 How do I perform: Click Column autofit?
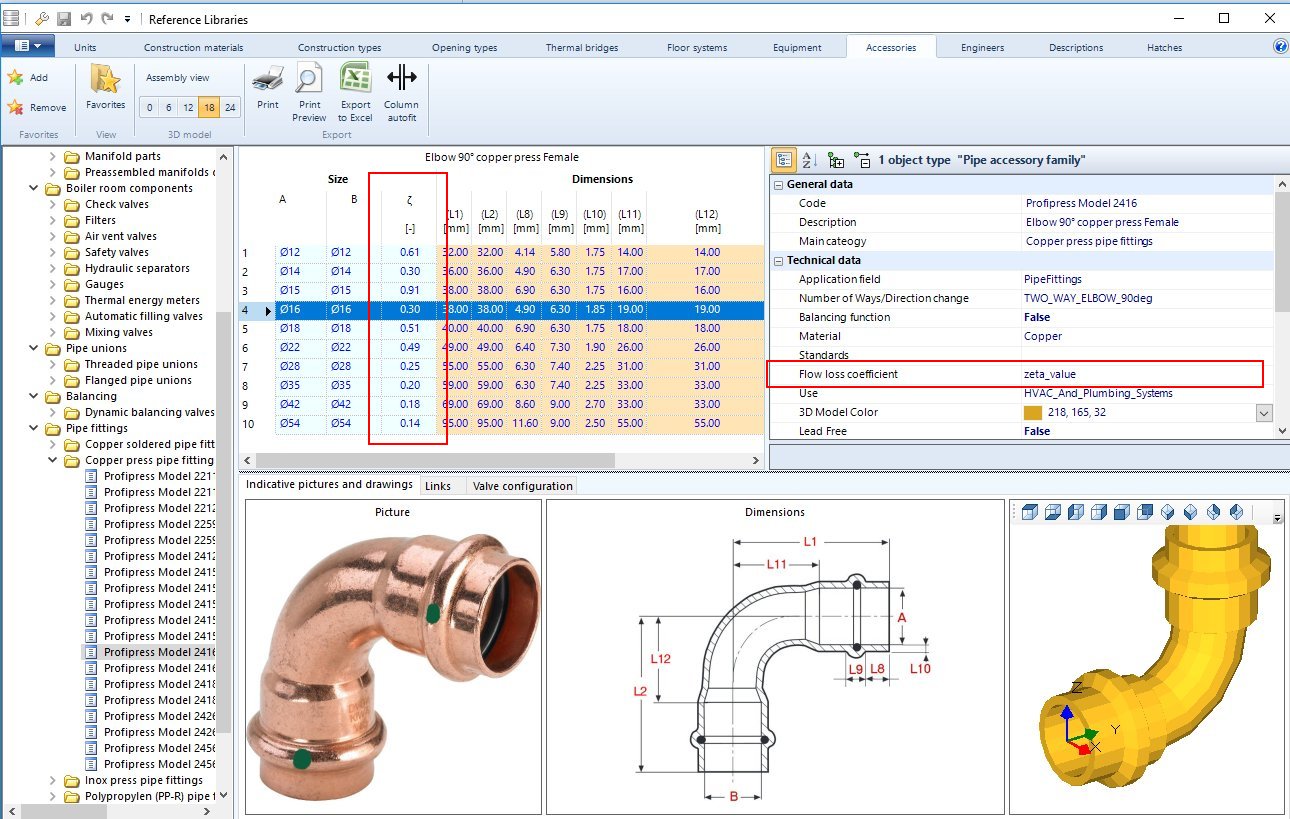click(401, 92)
